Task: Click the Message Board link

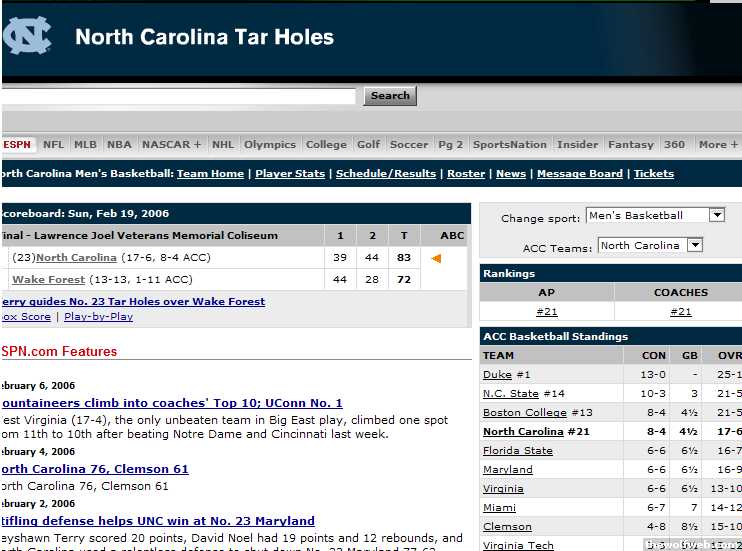Action: coord(579,173)
